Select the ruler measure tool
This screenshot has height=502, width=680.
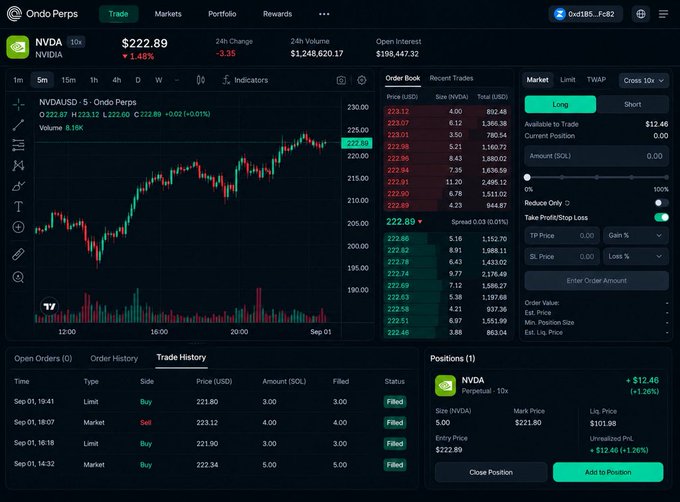[x=18, y=254]
